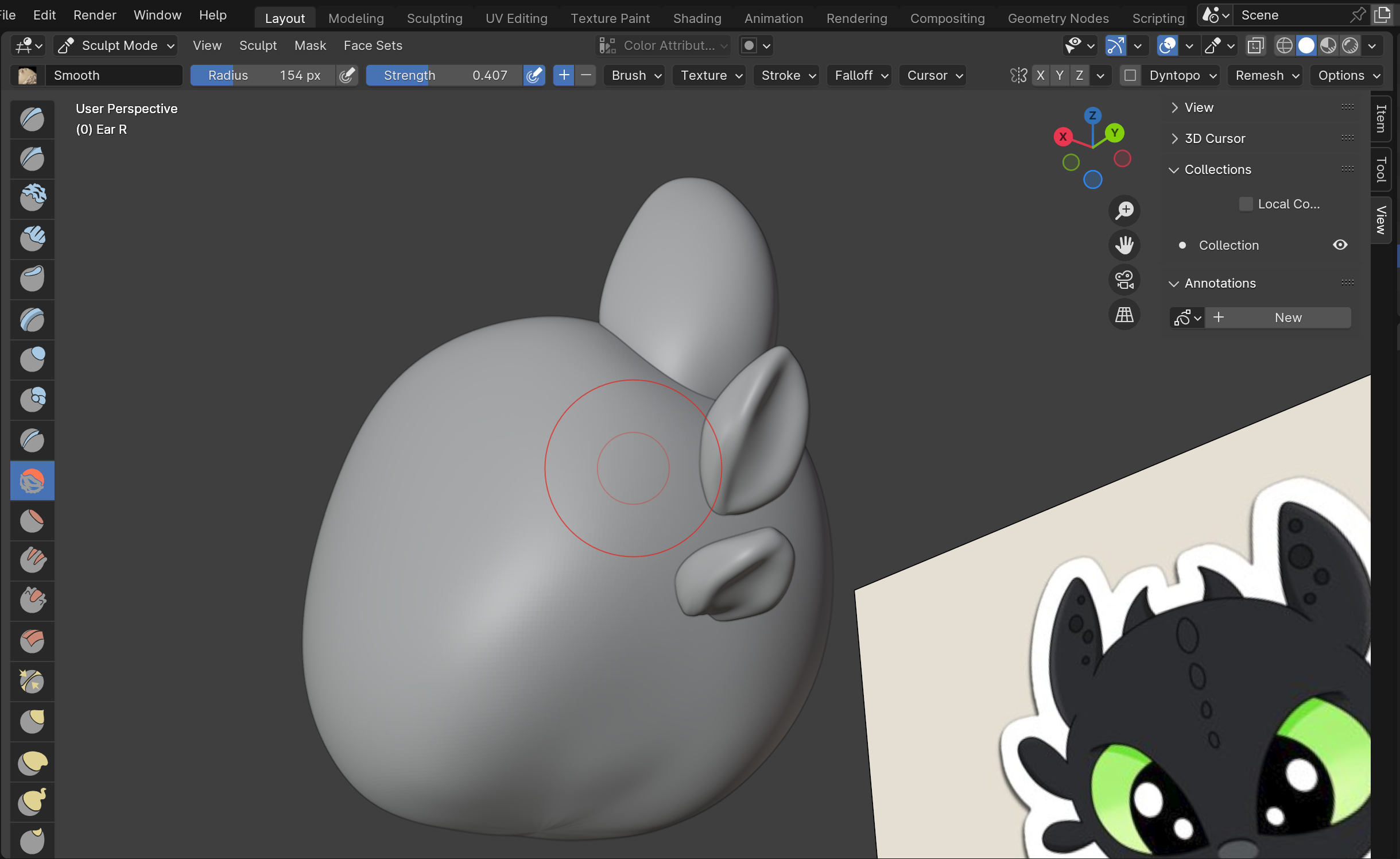Enable Local Collections checkbox
The height and width of the screenshot is (859, 1400).
1246,204
